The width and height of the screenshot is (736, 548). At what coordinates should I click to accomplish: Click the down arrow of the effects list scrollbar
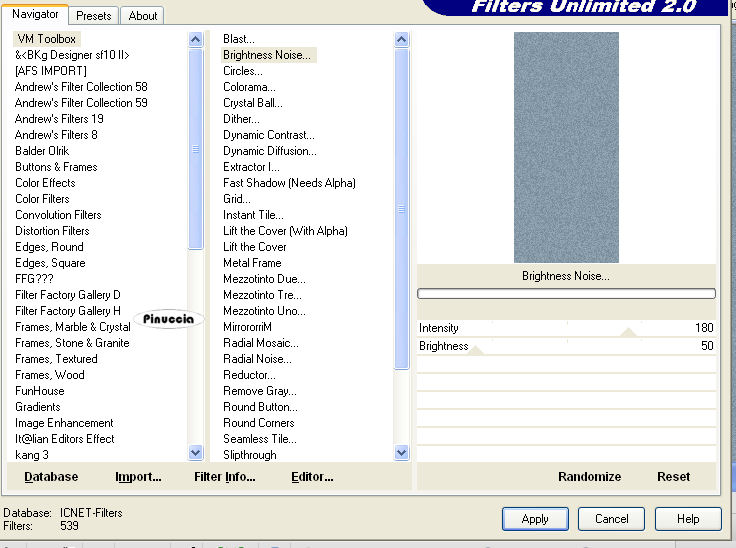tap(401, 453)
